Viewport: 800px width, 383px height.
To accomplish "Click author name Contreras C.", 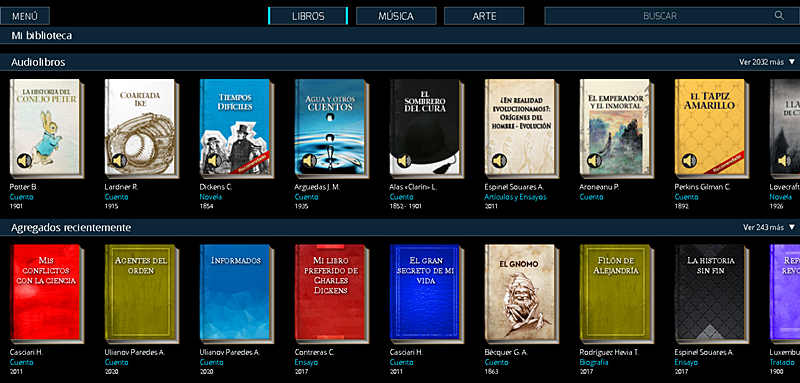I will click(314, 352).
